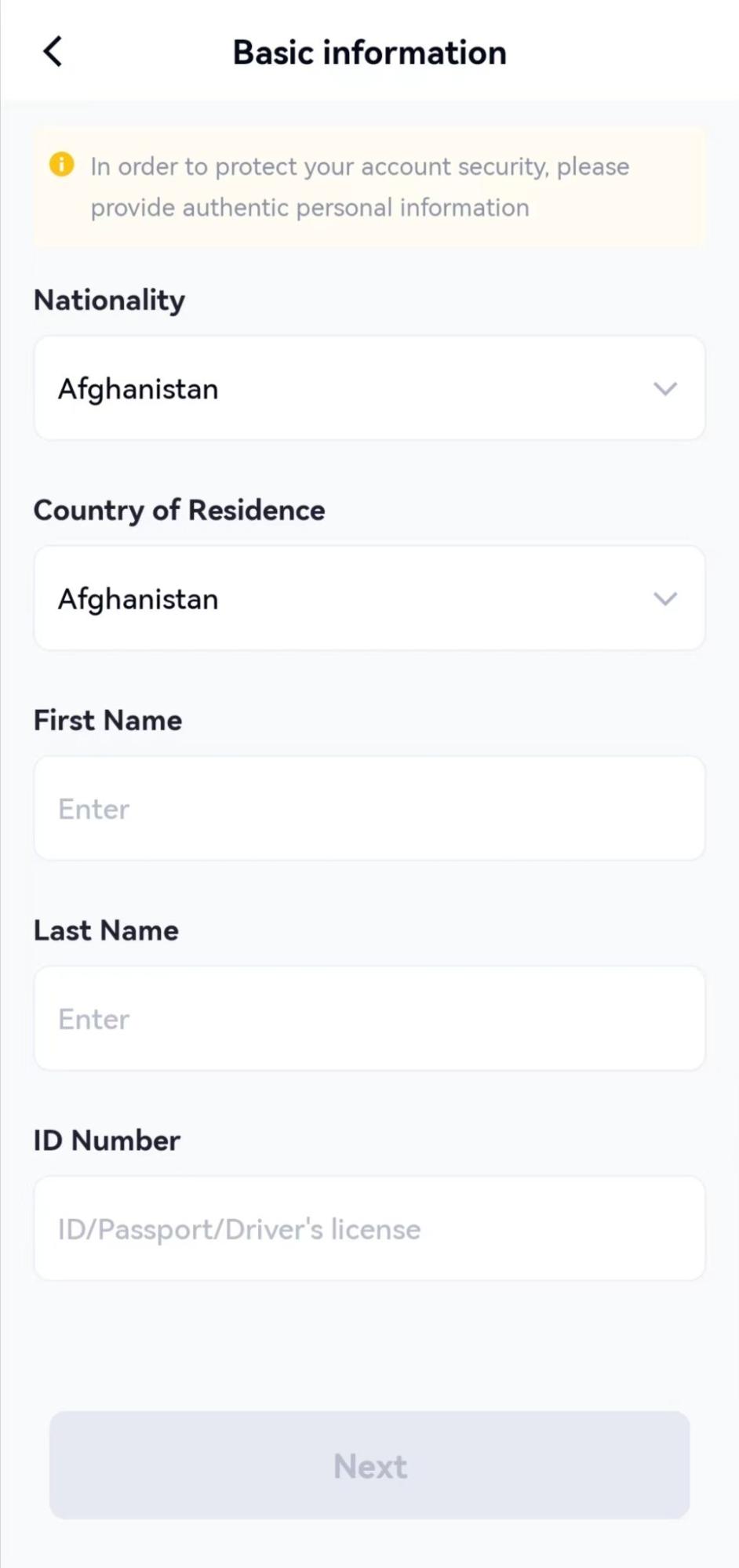Click the "Basic information" page title
Viewport: 739px width, 1568px height.
click(369, 53)
